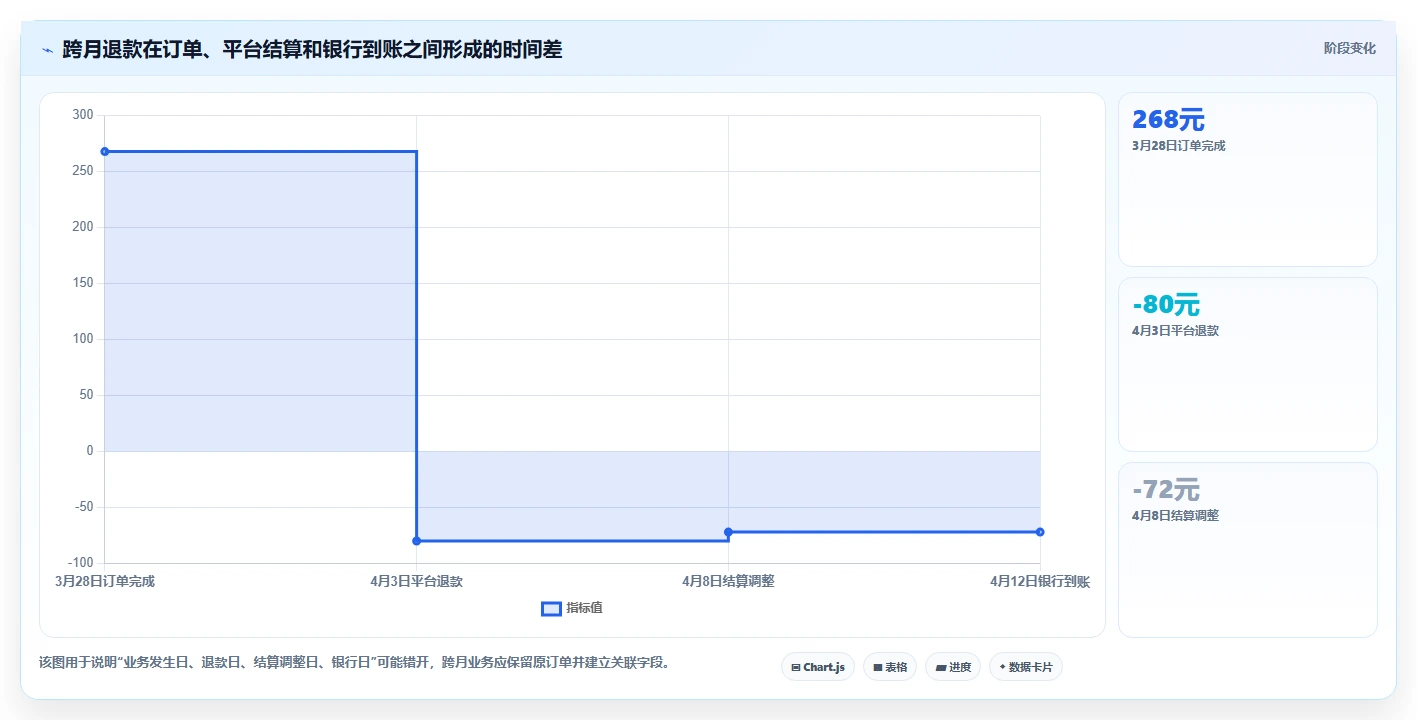Click the 3月28日订单完成 card caption
Image resolution: width=1417 pixels, height=720 pixels.
click(1178, 146)
